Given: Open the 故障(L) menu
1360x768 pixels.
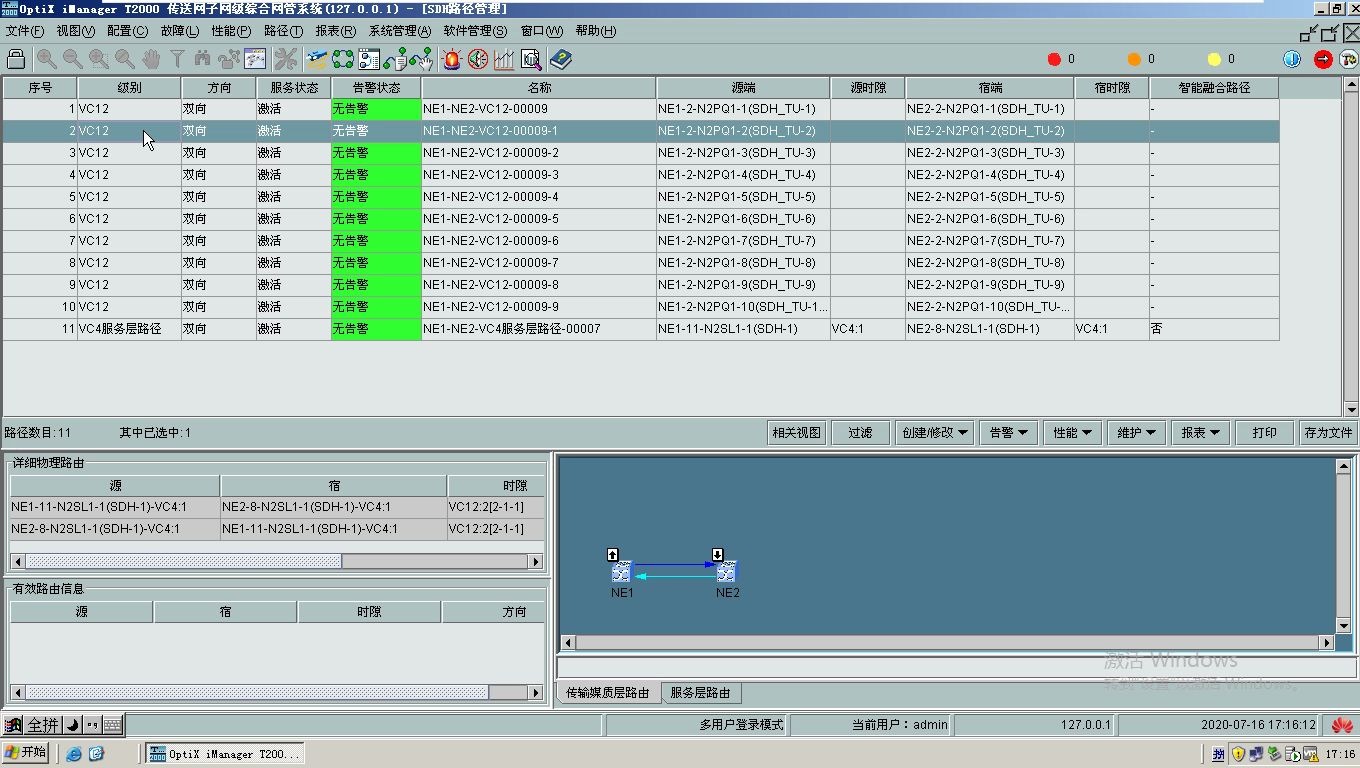Looking at the screenshot, I should (x=180, y=31).
